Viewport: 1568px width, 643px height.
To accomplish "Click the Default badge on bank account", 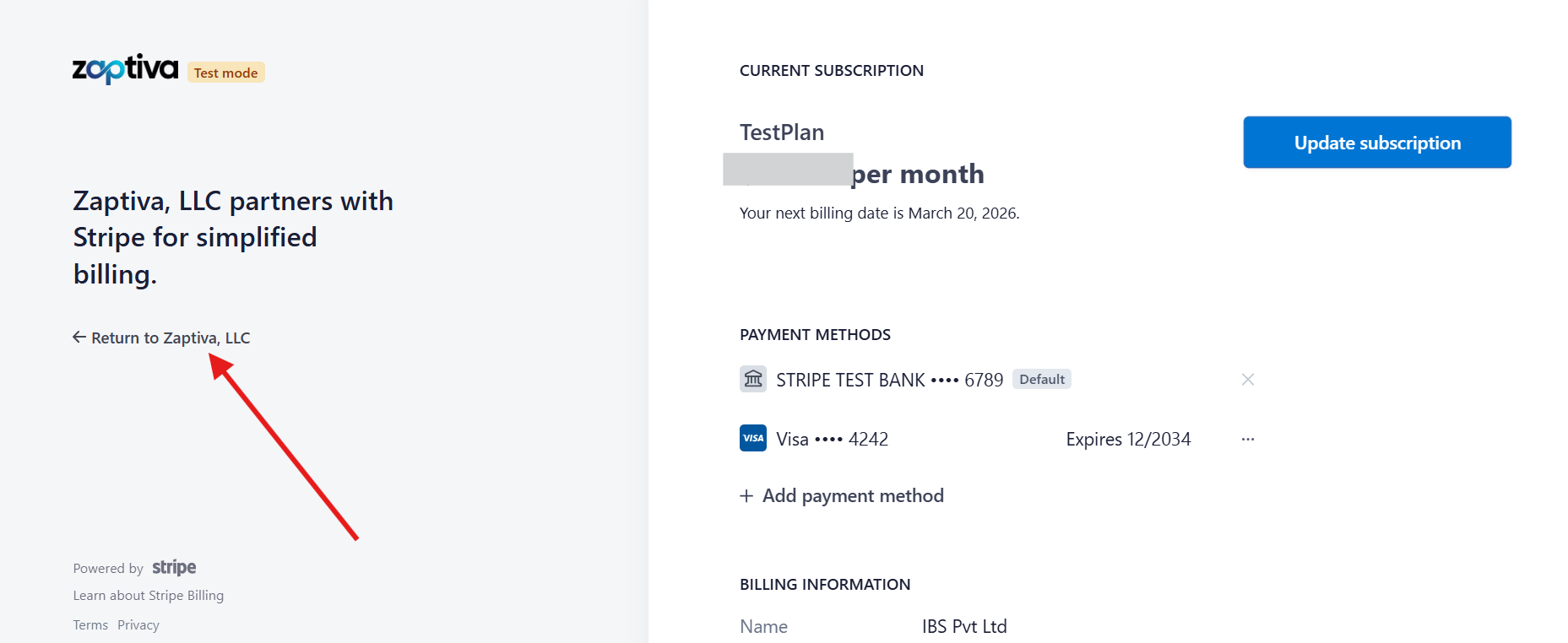I will click(1041, 380).
